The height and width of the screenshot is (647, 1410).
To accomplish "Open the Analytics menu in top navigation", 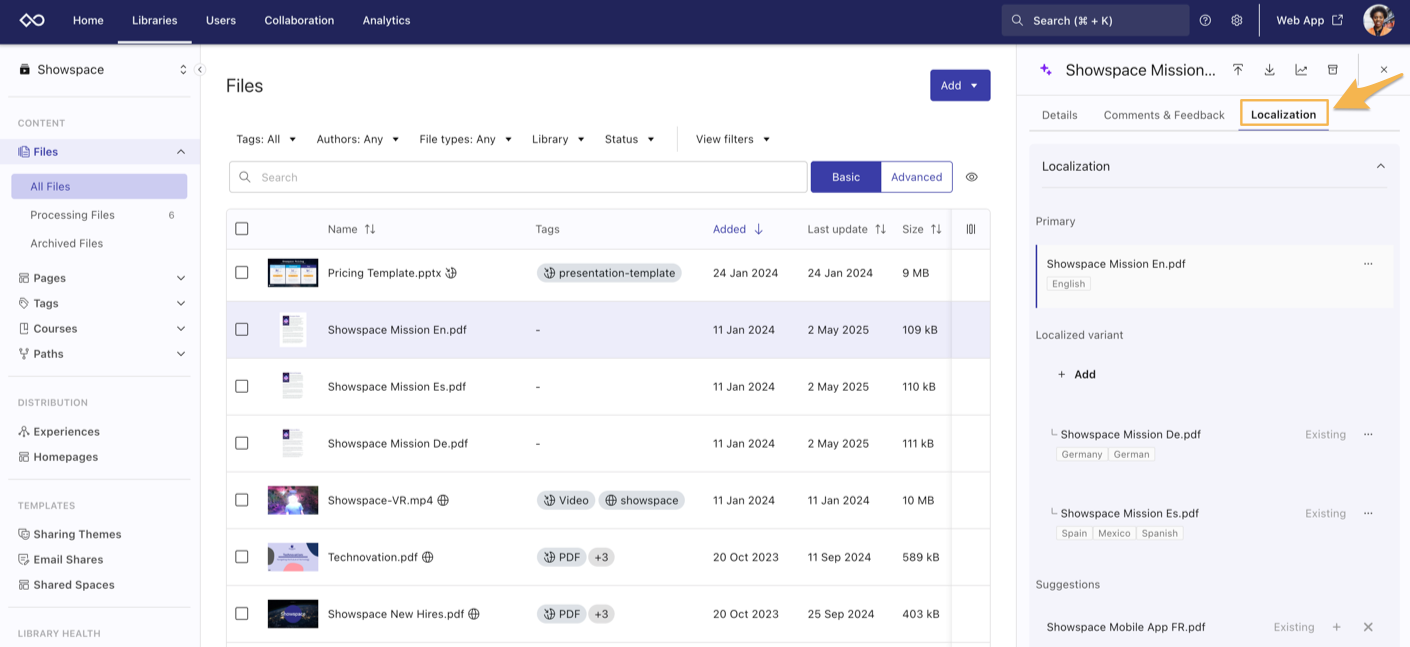I will point(386,20).
